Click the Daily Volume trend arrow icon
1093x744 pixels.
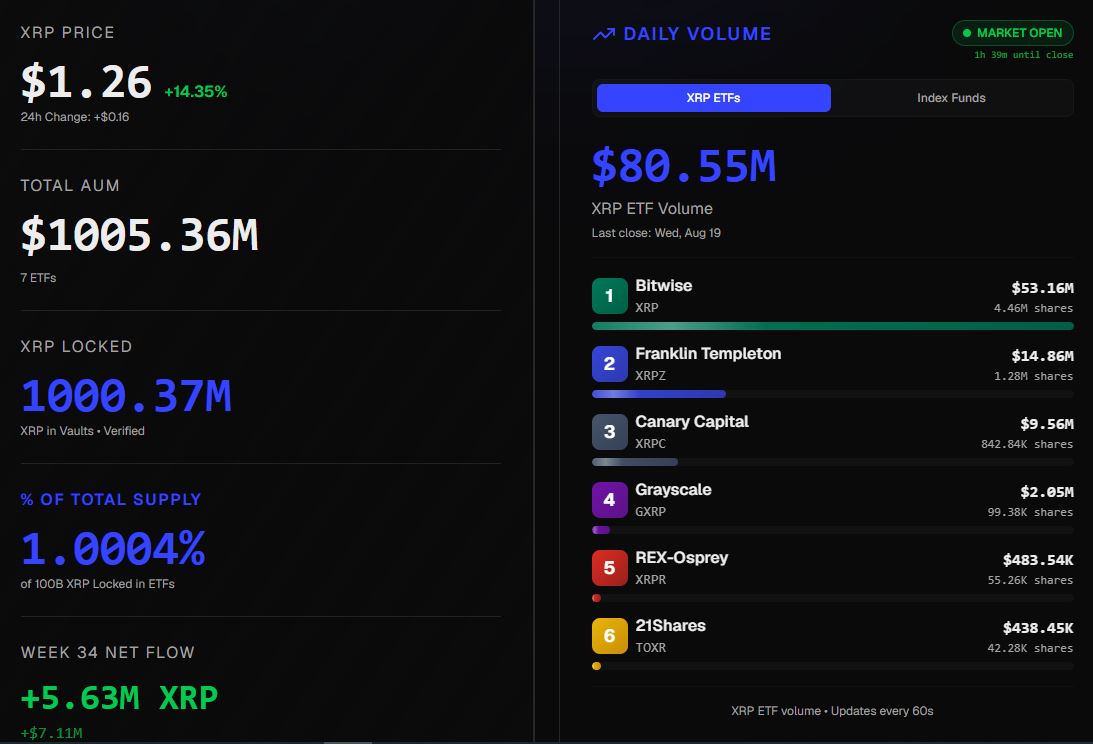pyautogui.click(x=604, y=33)
